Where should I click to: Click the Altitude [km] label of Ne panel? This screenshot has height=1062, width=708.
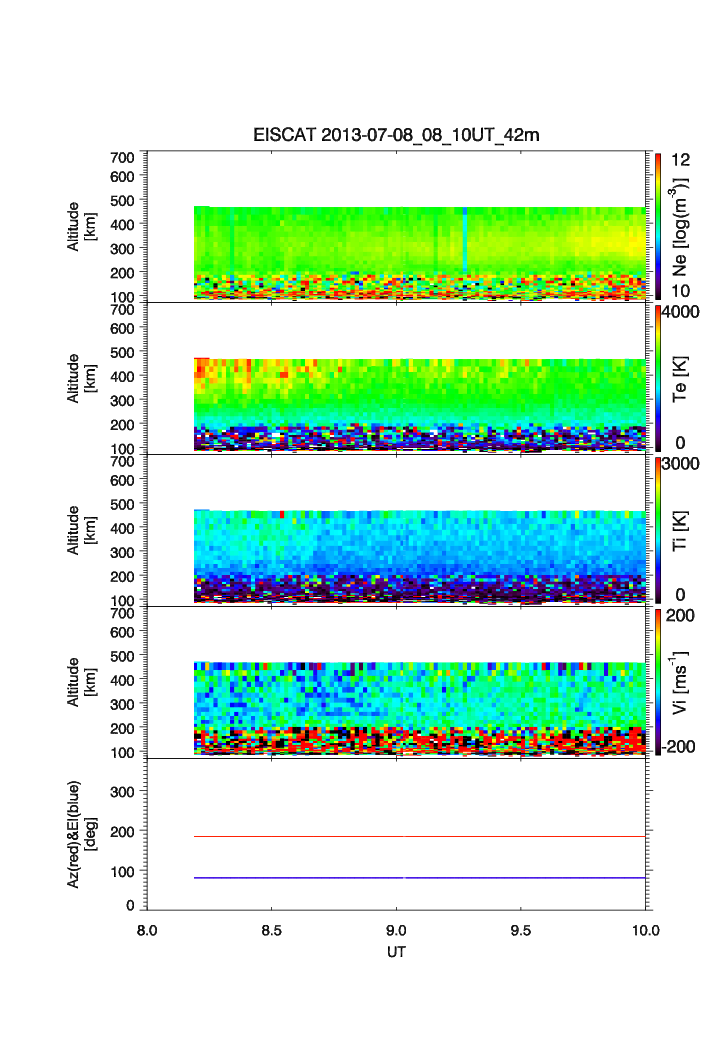click(81, 226)
